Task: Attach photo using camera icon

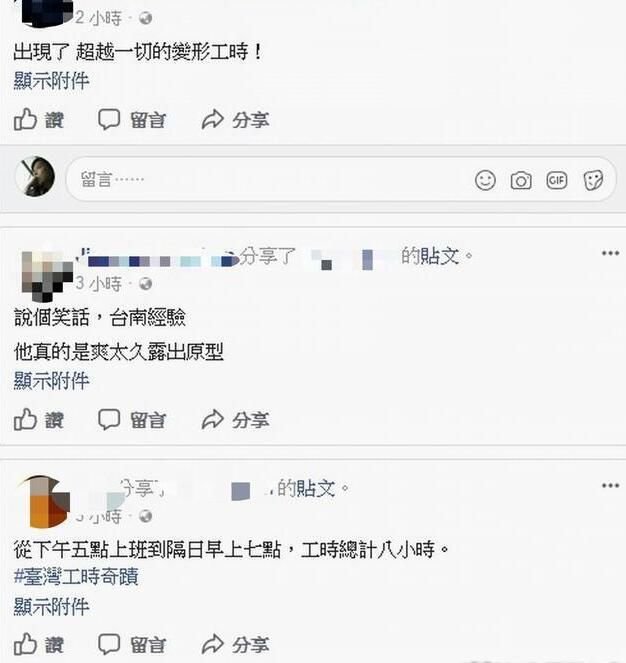Action: click(521, 181)
